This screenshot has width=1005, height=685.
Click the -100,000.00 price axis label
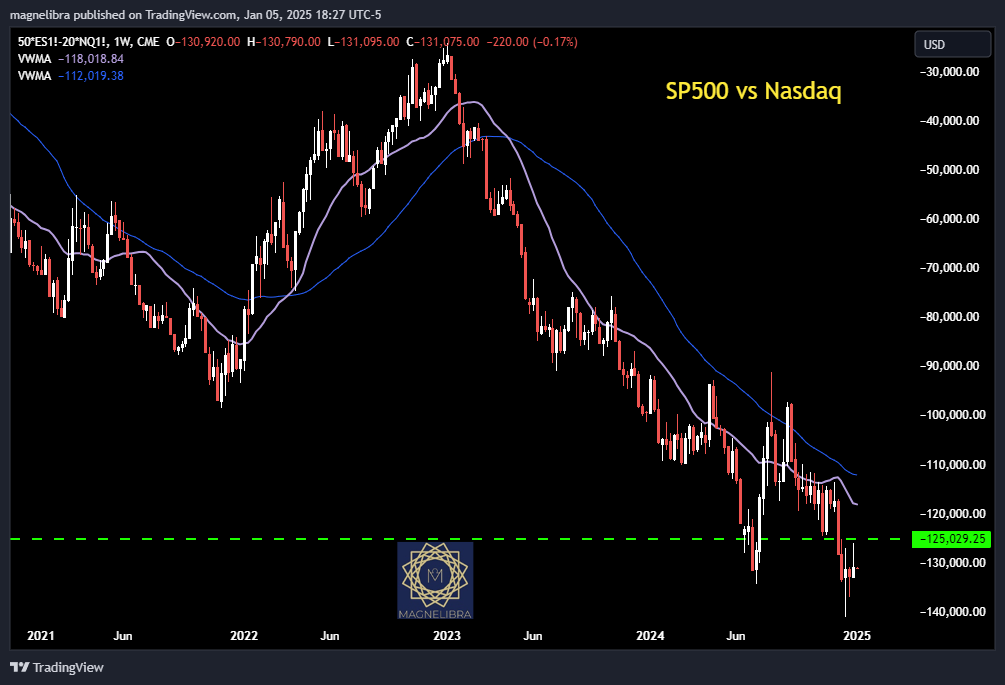coord(952,415)
